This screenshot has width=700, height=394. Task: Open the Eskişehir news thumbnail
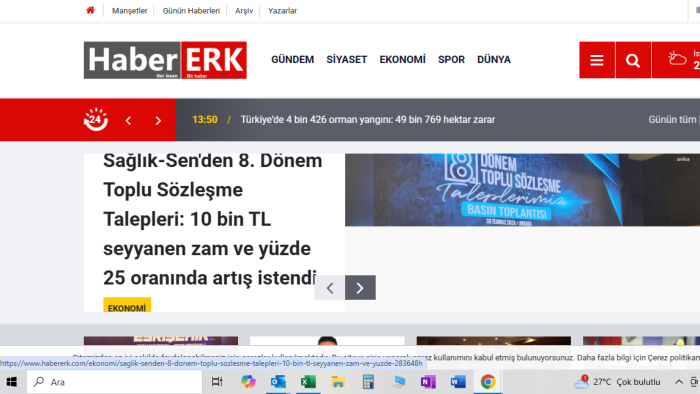[161, 341]
